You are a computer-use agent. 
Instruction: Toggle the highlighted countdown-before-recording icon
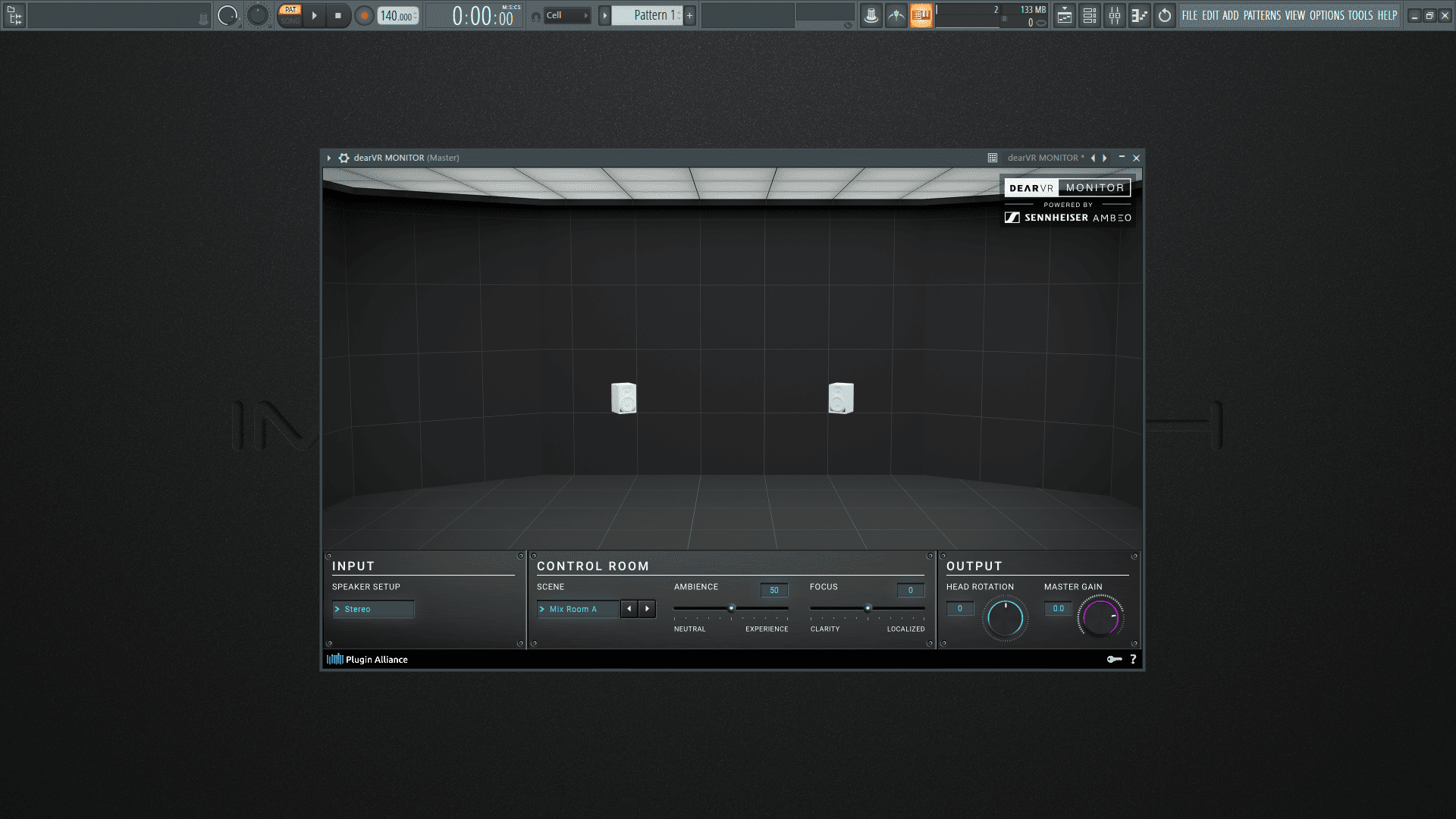[921, 15]
